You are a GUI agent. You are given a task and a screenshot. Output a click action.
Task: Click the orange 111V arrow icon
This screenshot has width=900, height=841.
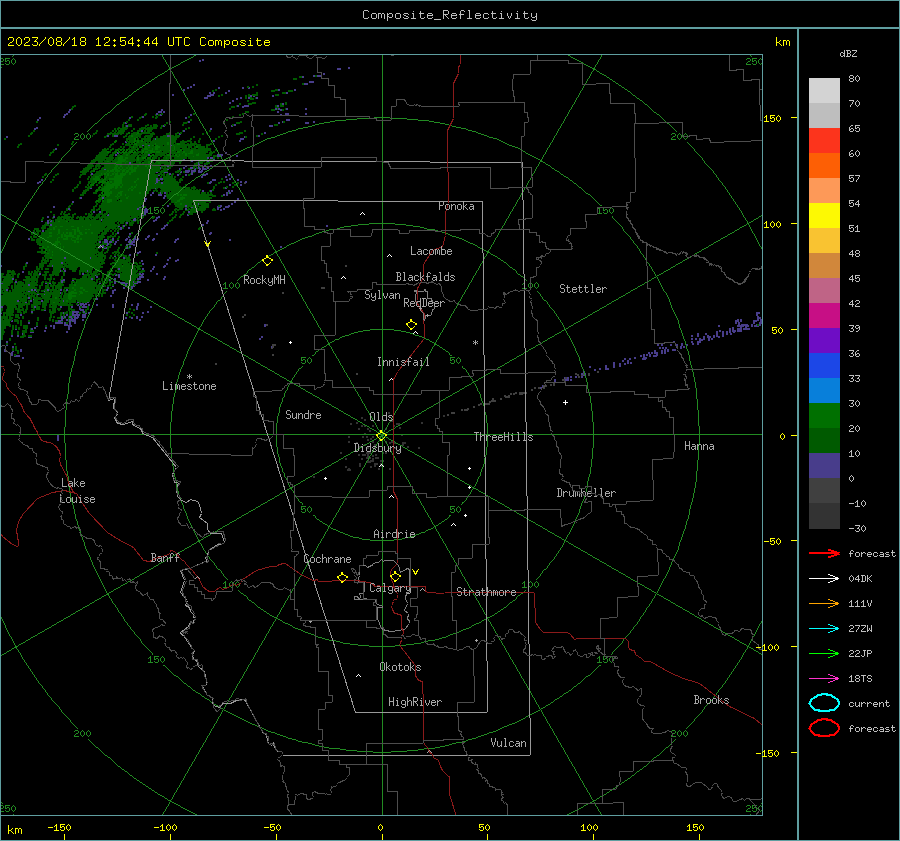824,603
